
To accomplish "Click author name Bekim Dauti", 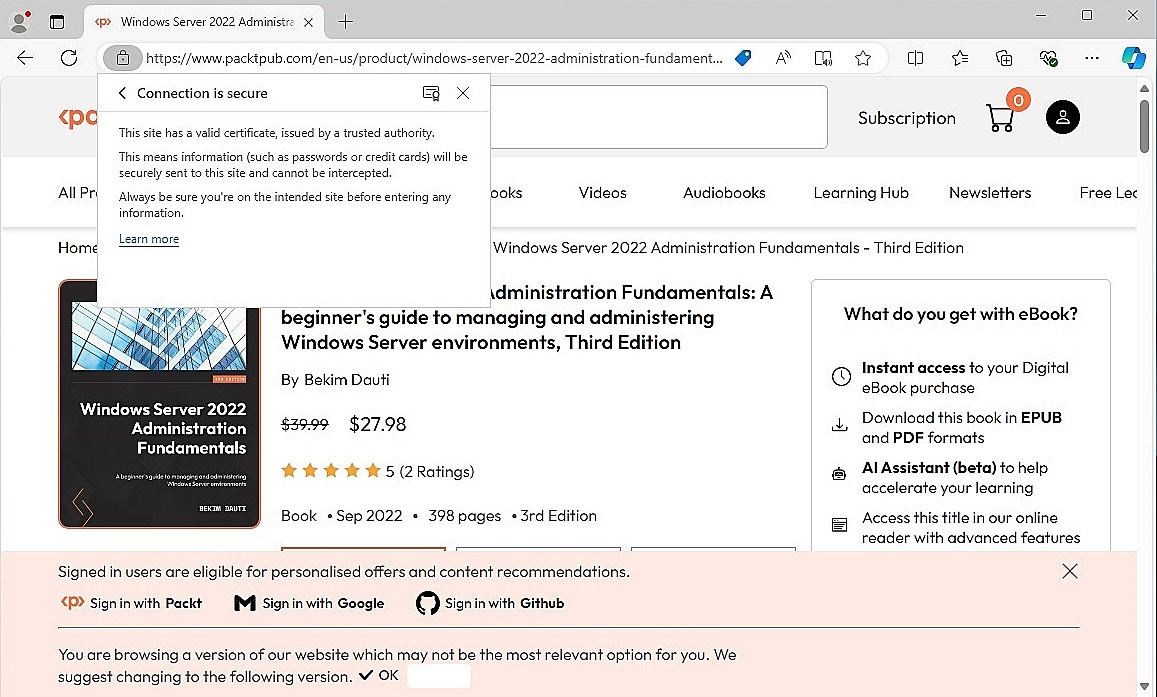I will click(347, 380).
